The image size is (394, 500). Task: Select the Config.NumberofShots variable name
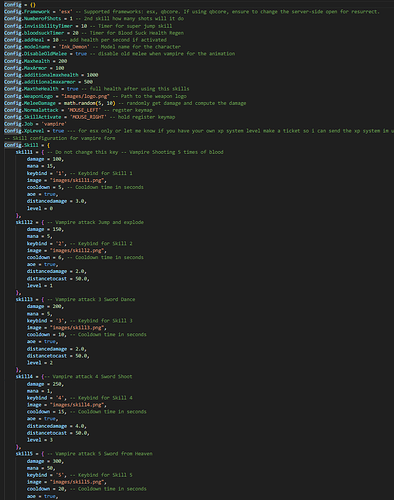(x=33, y=19)
